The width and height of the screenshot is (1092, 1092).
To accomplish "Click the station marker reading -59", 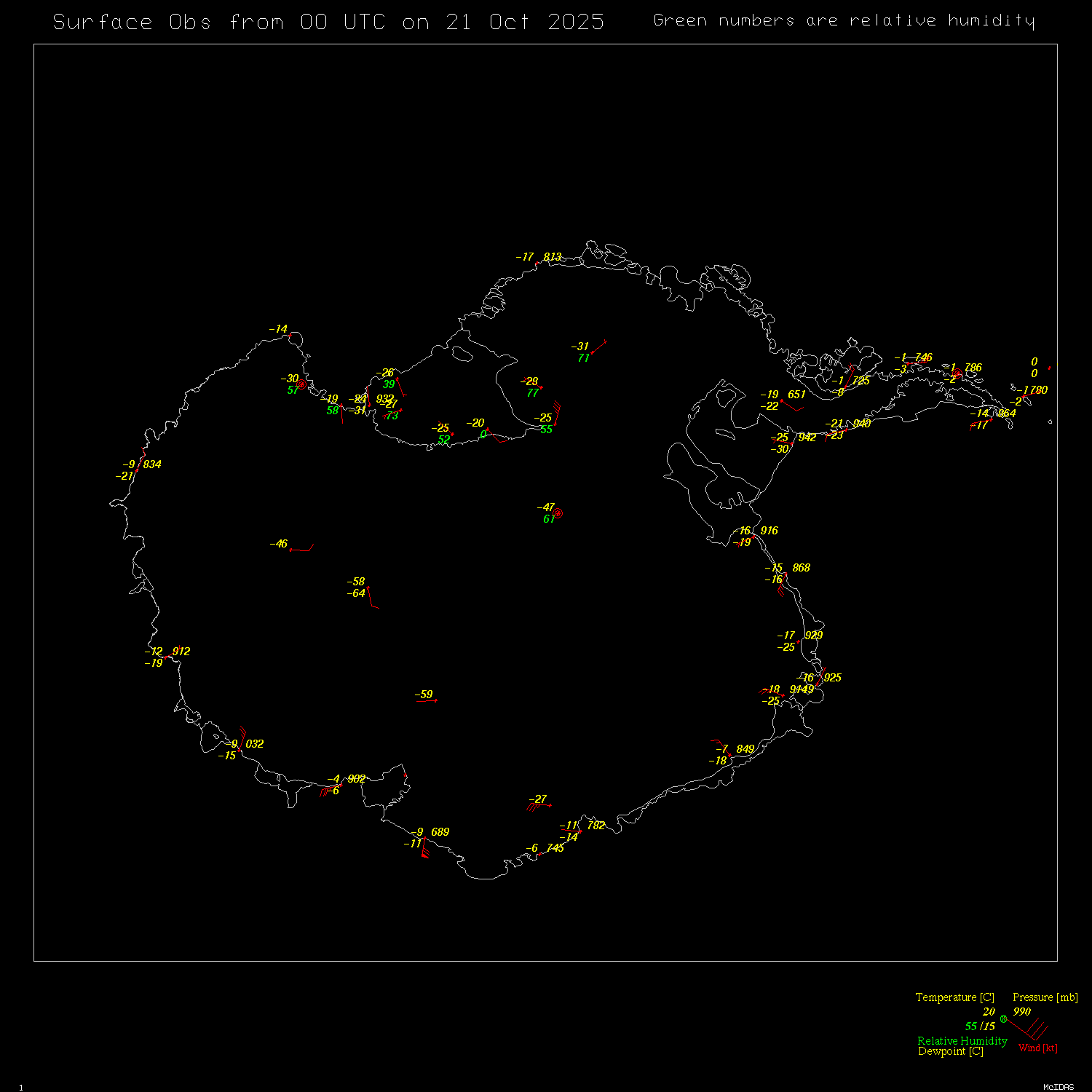I will coord(435,701).
